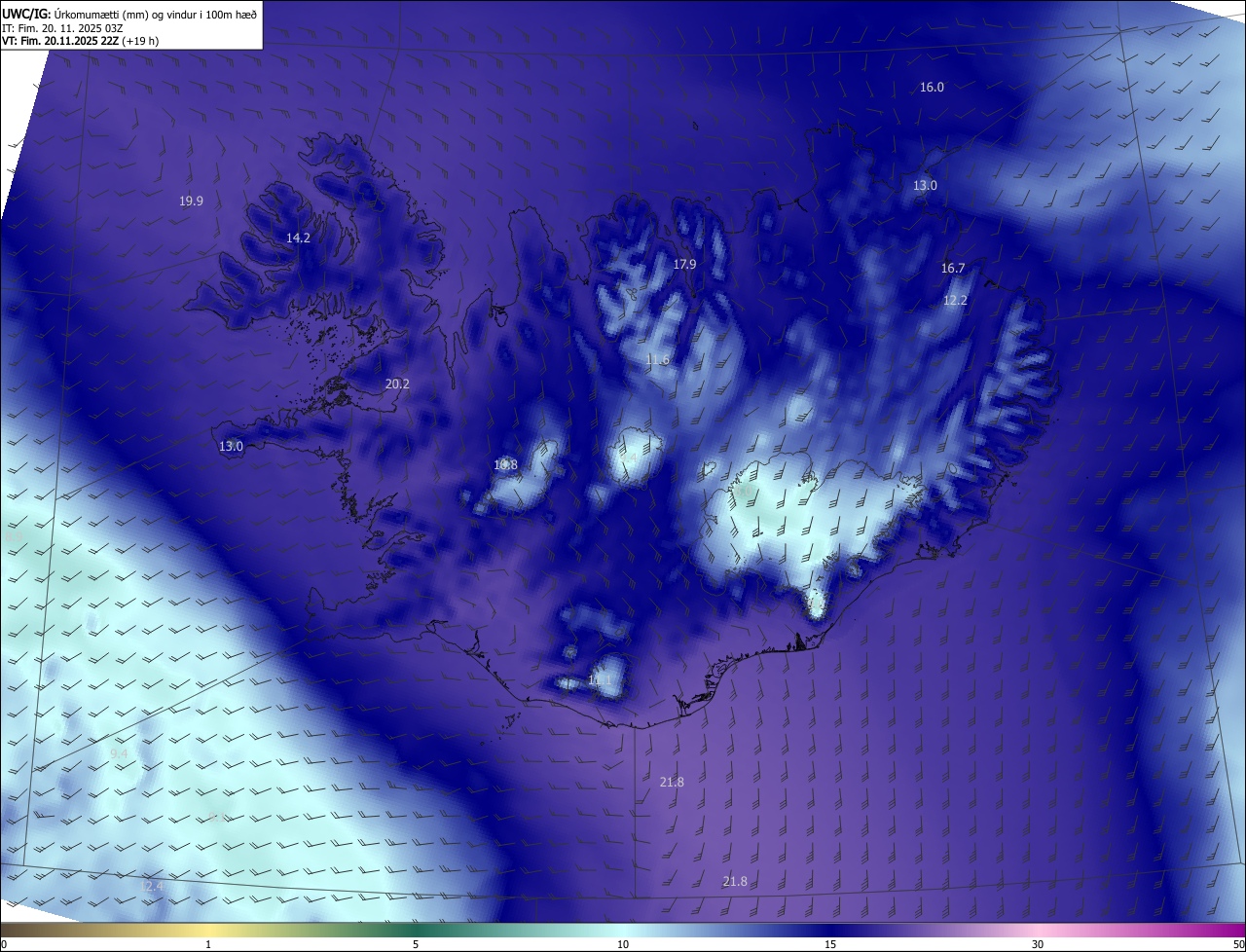Click the 17.9 value in north Iceland

[x=684, y=265]
